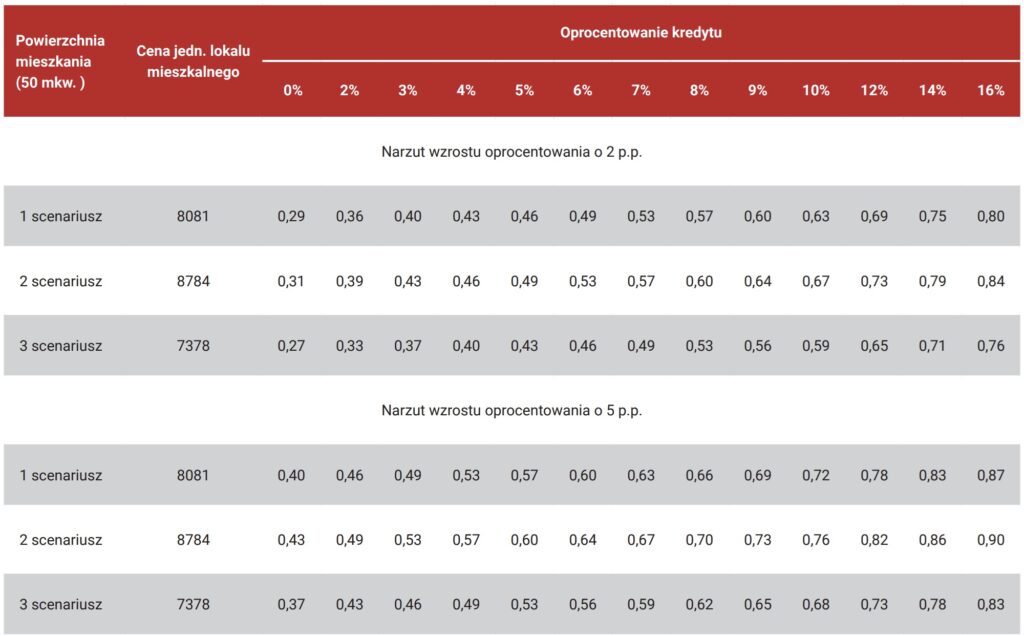
Task: Click the 0,80 value cell
Action: click(990, 216)
